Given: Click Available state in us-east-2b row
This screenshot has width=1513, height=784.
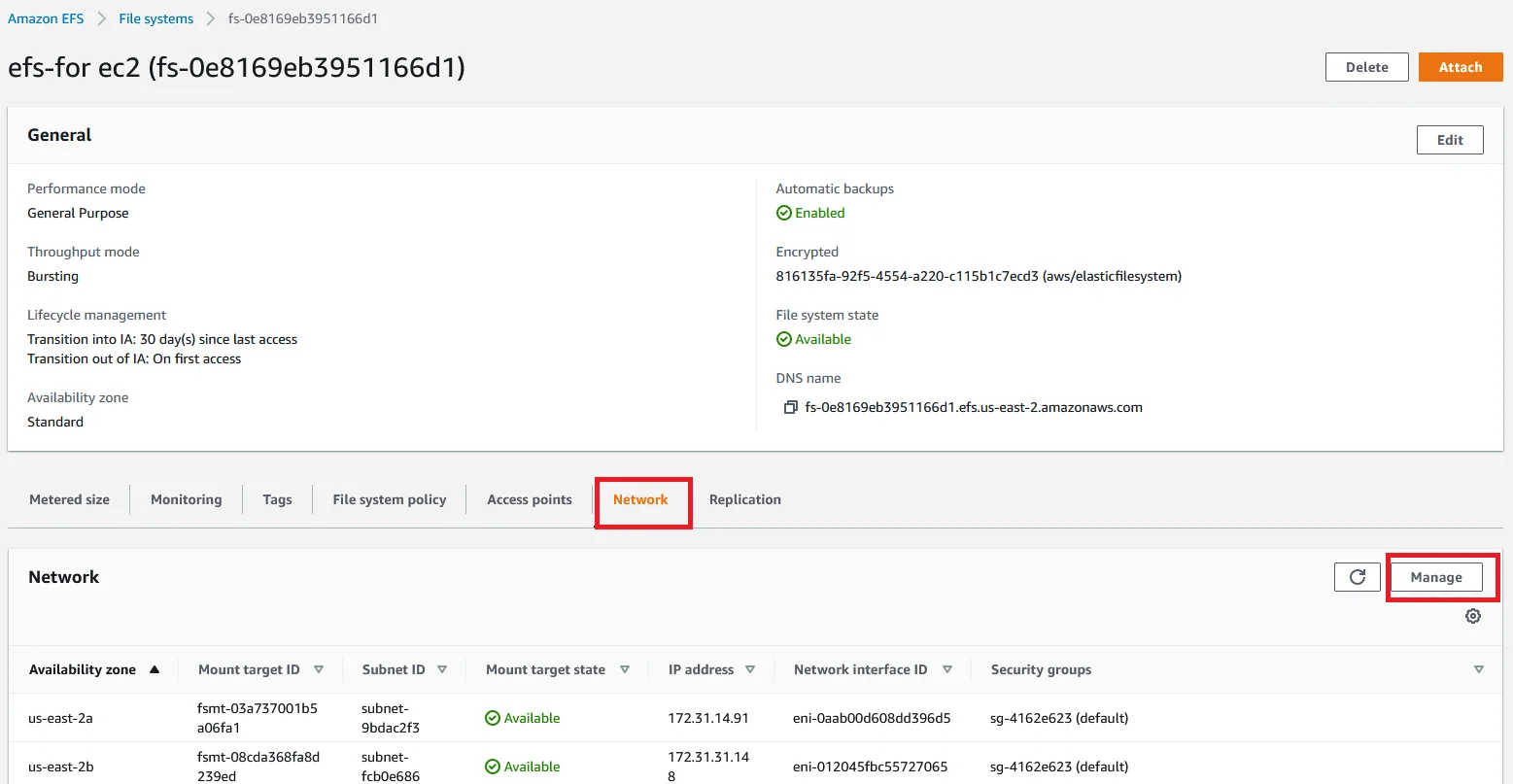Looking at the screenshot, I should click(x=523, y=767).
